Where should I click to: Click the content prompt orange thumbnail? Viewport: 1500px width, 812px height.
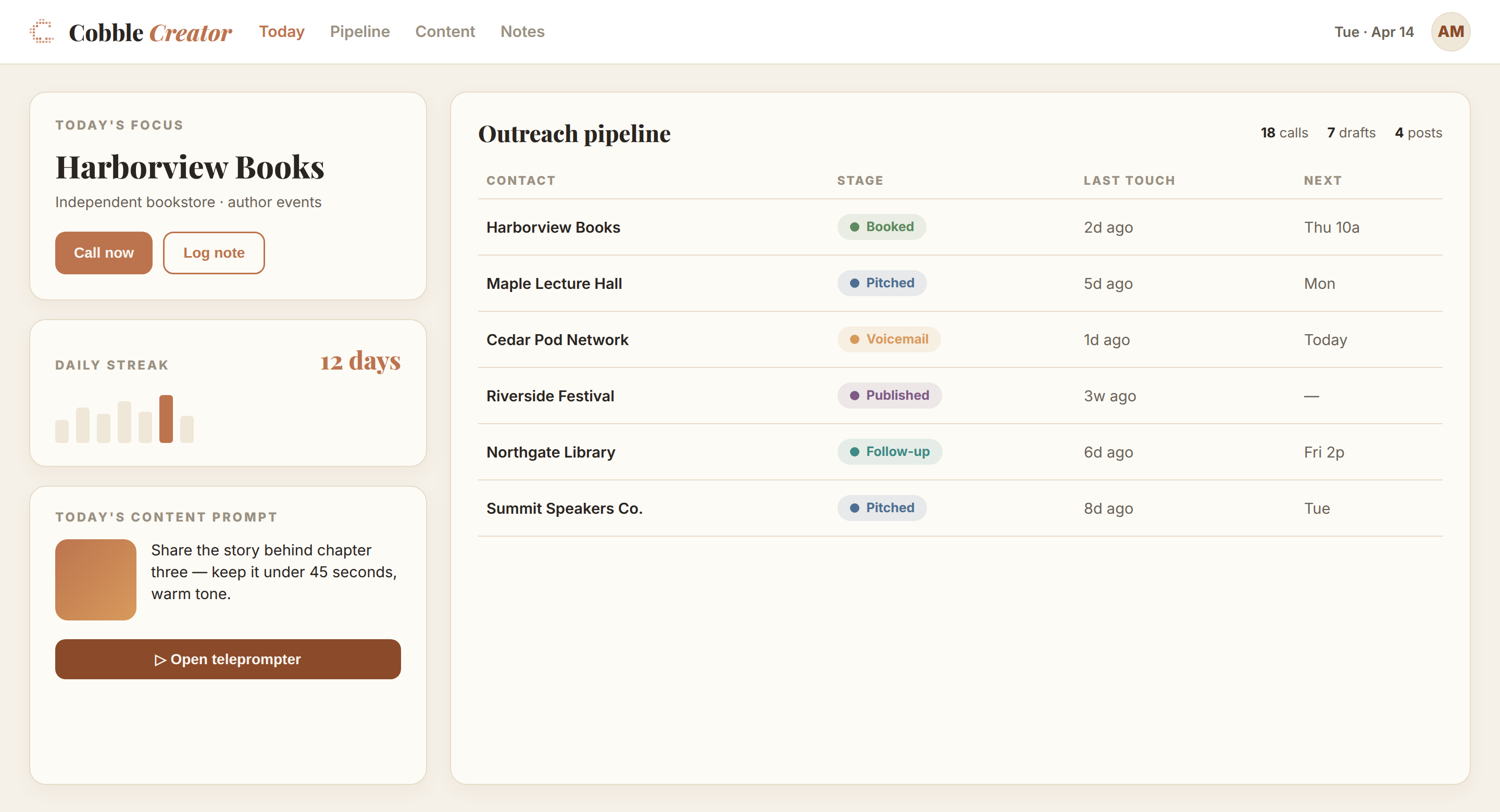[95, 579]
